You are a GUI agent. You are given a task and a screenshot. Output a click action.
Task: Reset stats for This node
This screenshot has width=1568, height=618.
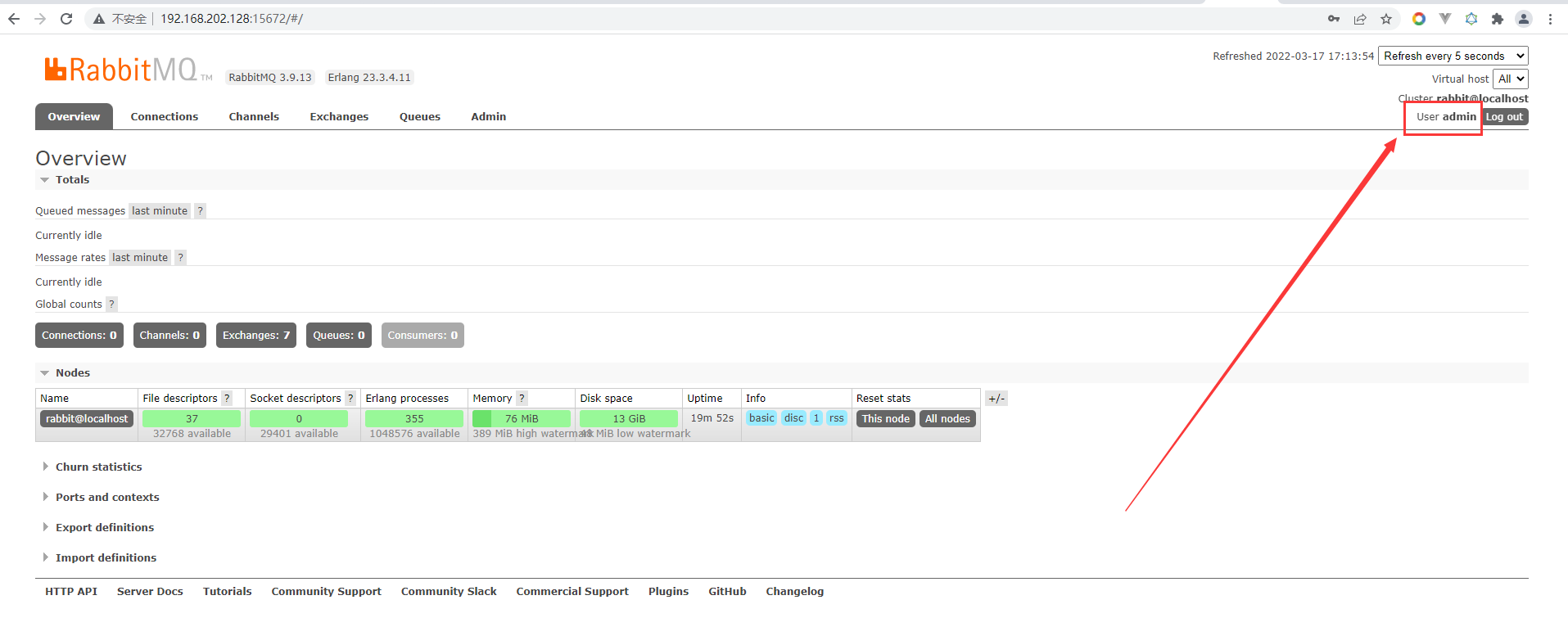[x=886, y=419]
